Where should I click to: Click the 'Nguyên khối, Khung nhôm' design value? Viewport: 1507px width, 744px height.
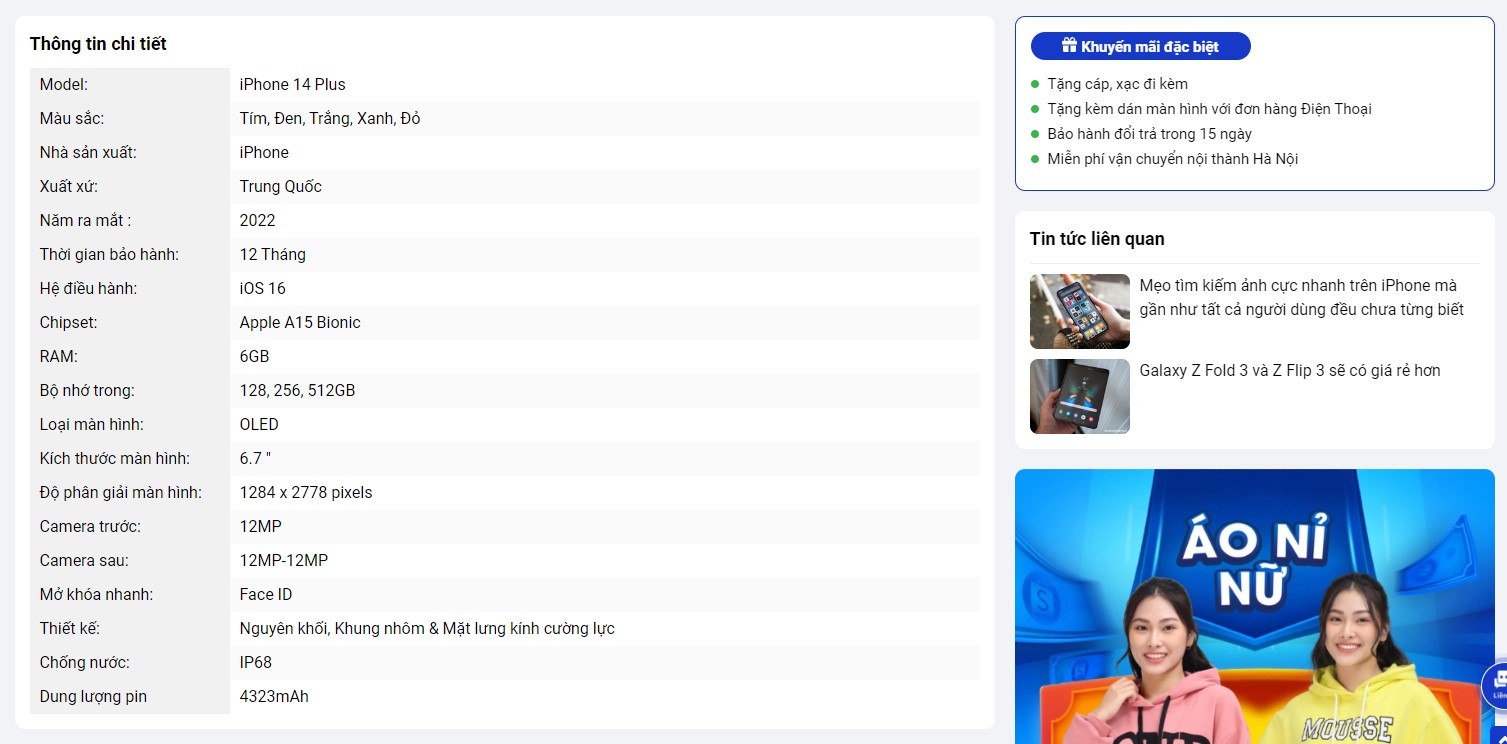427,629
